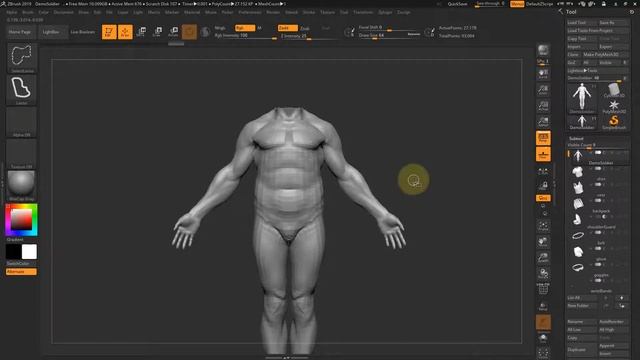640x360 pixels.
Task: Click the BPR render icon
Action: [543, 50]
